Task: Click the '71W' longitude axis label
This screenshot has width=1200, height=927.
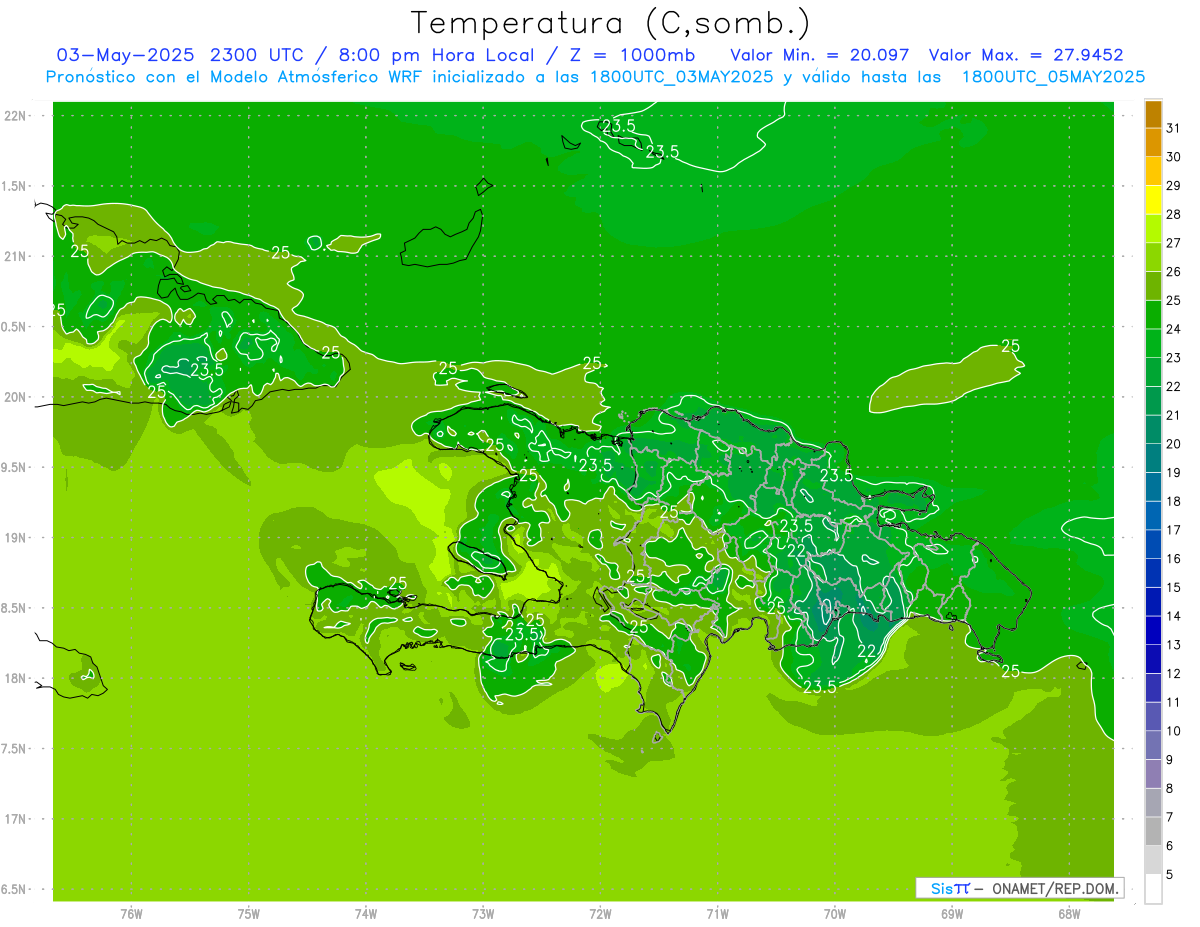Action: 718,914
